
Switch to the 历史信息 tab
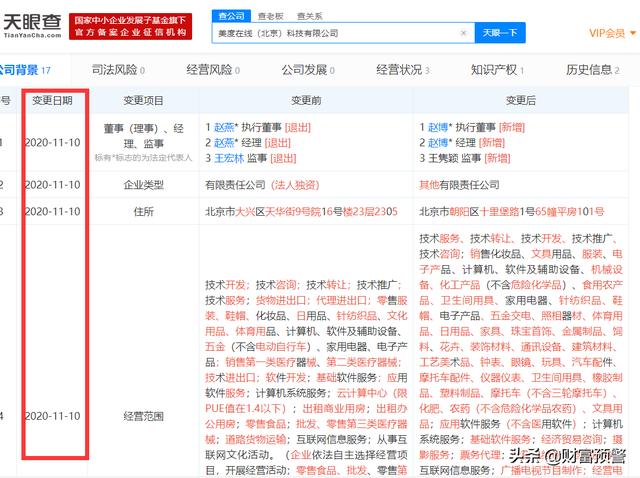tap(592, 70)
